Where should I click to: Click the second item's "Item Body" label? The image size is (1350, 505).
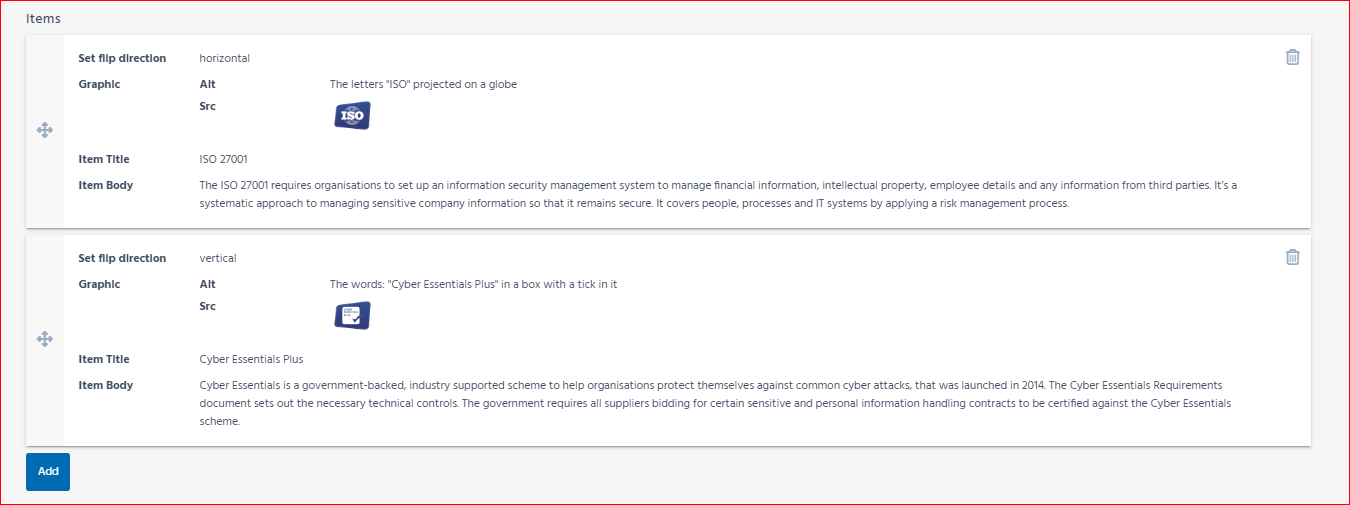pyautogui.click(x=105, y=385)
